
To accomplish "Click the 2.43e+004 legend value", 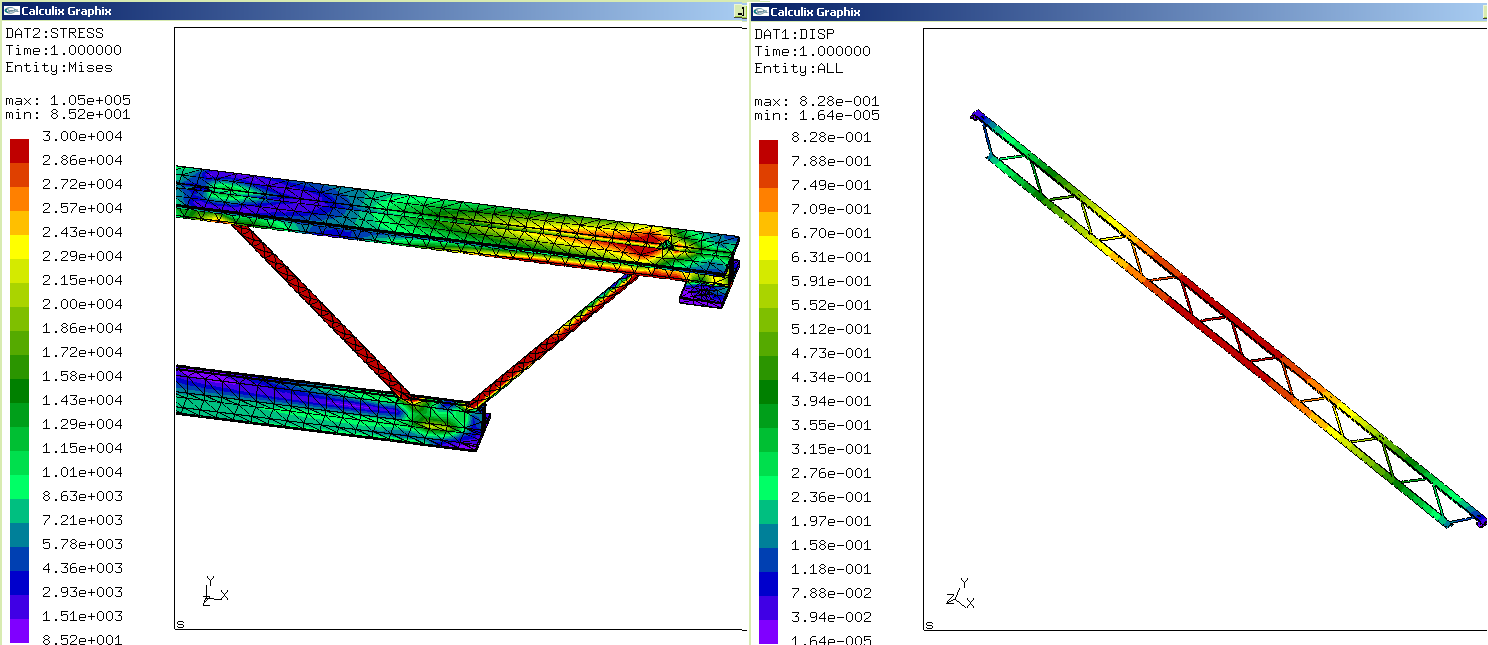I will click(x=81, y=232).
